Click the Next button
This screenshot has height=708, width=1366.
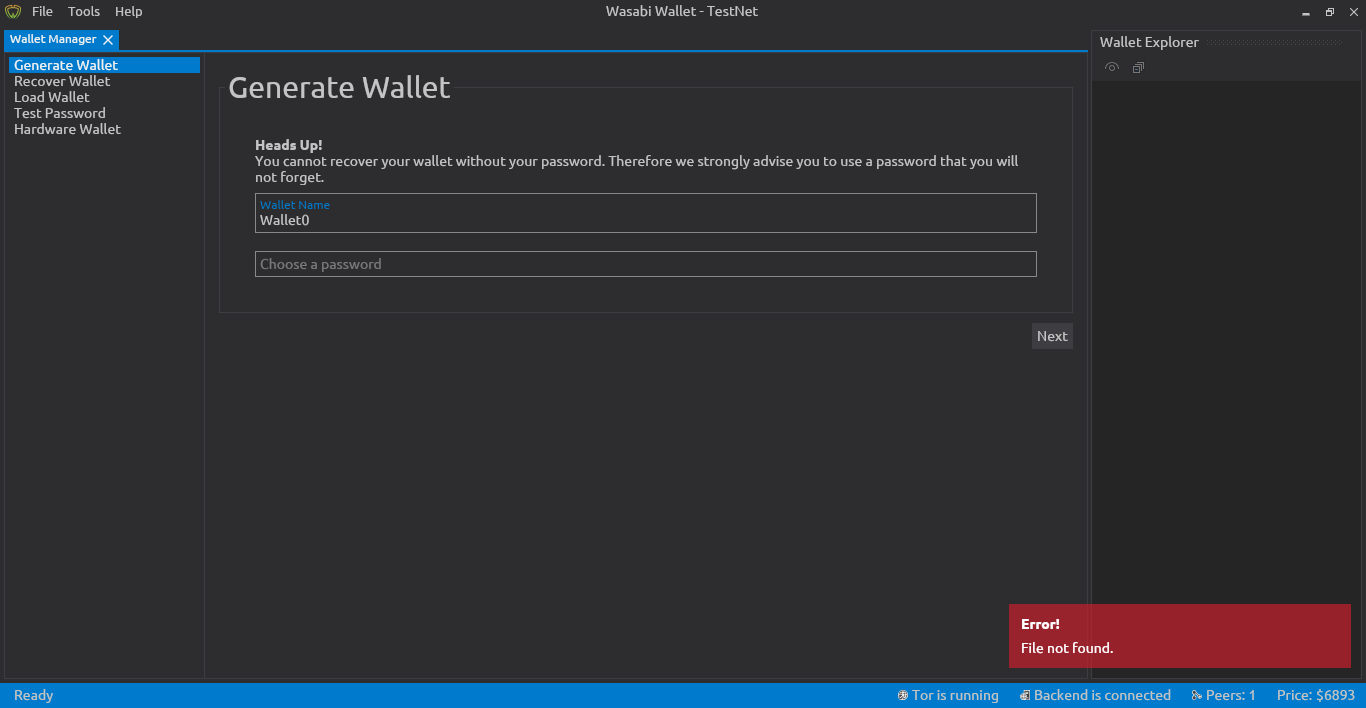pyautogui.click(x=1052, y=336)
